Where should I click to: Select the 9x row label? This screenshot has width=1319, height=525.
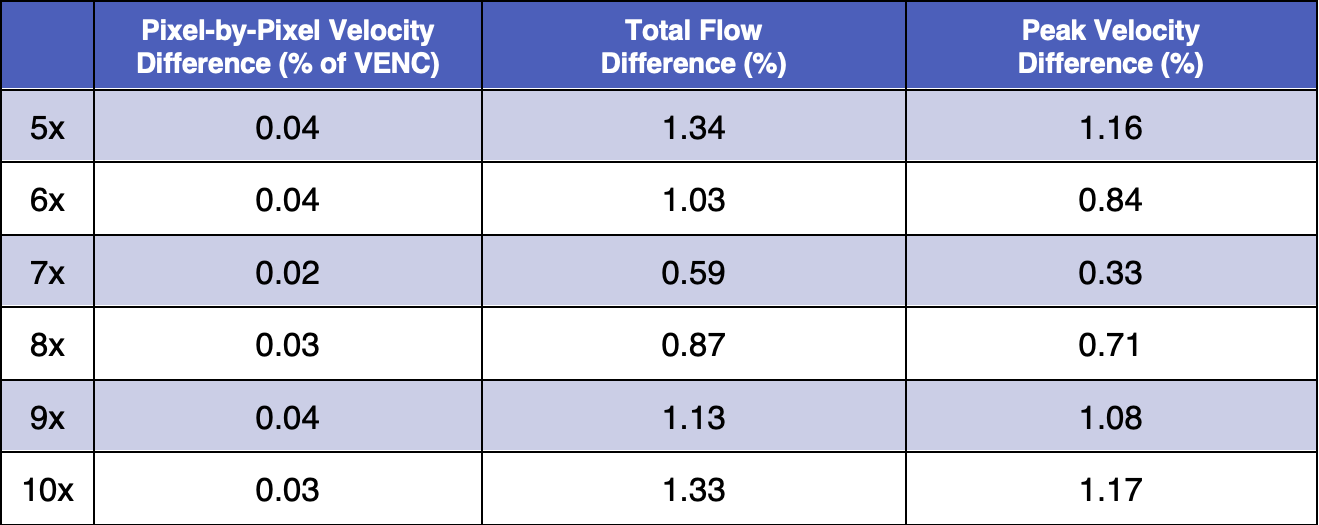click(47, 417)
